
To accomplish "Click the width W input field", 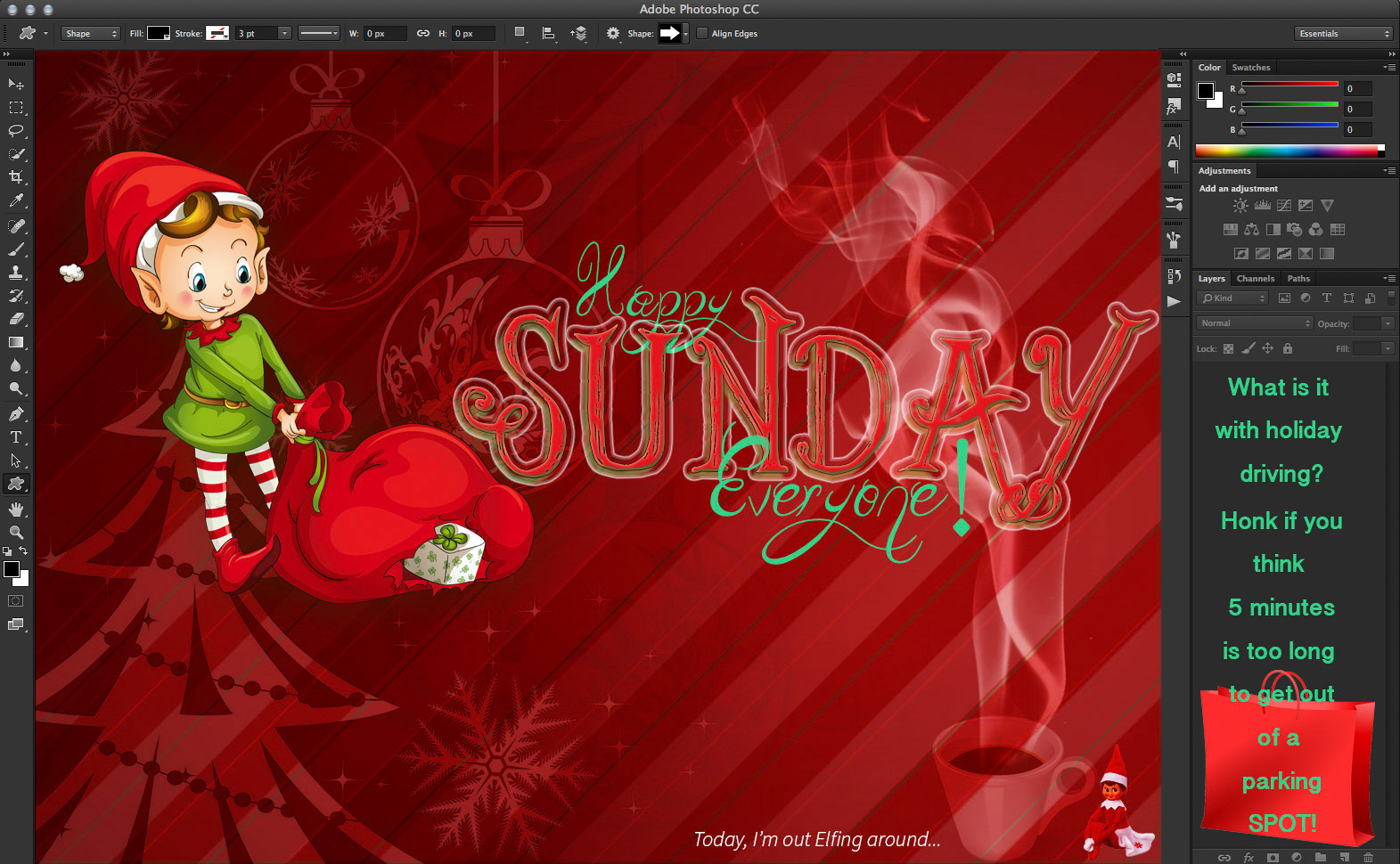I will tap(385, 34).
